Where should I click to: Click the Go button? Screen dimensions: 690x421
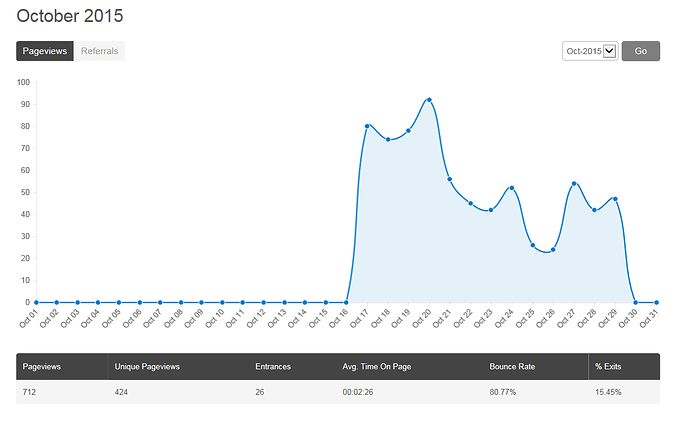coord(640,51)
